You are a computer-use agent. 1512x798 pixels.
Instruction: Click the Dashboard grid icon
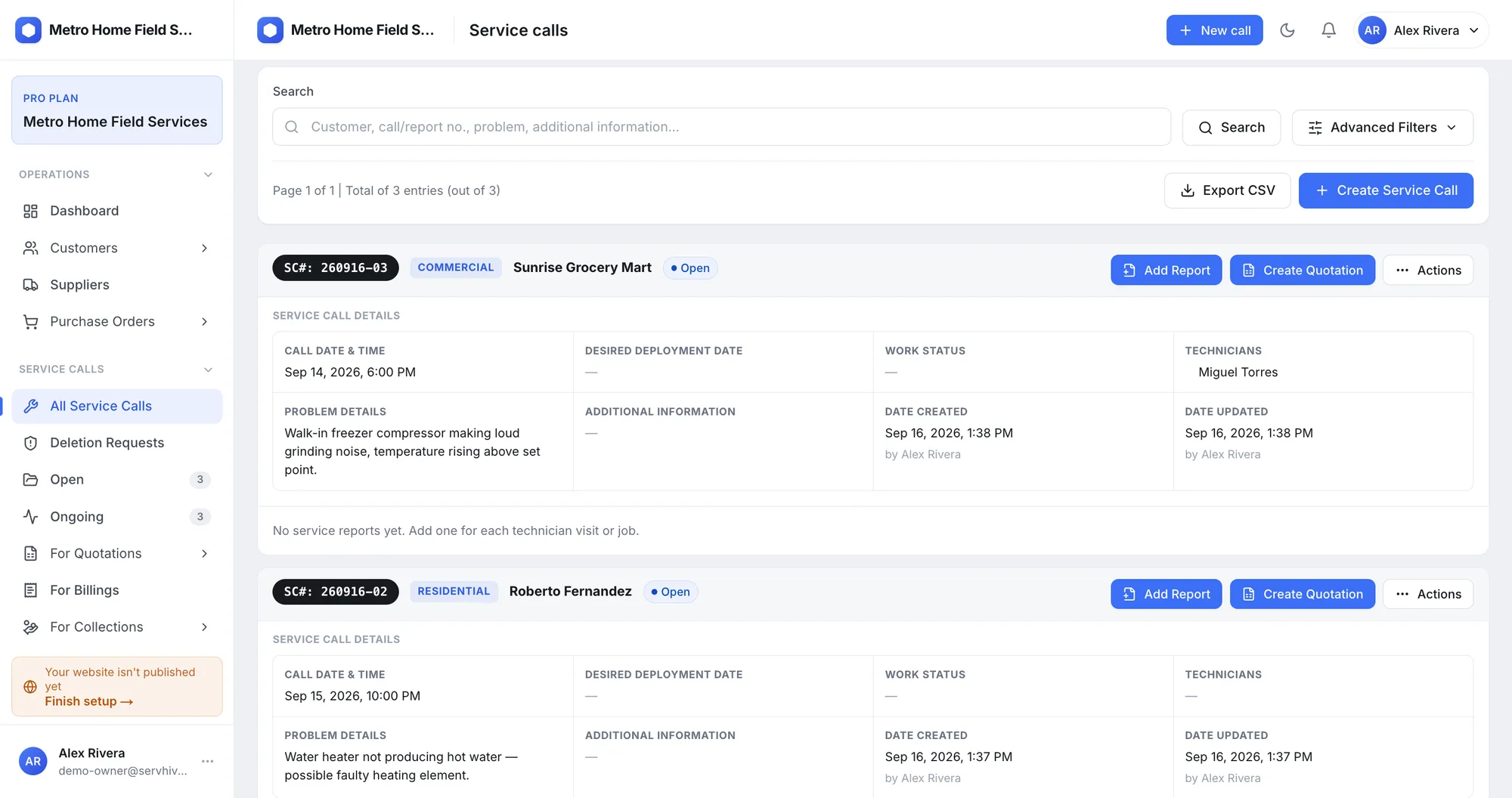click(30, 211)
